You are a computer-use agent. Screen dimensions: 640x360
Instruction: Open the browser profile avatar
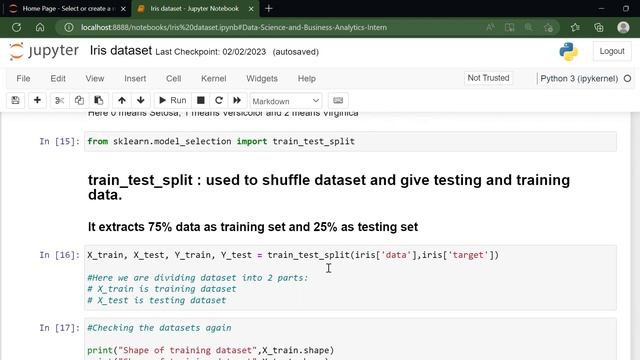click(623, 27)
